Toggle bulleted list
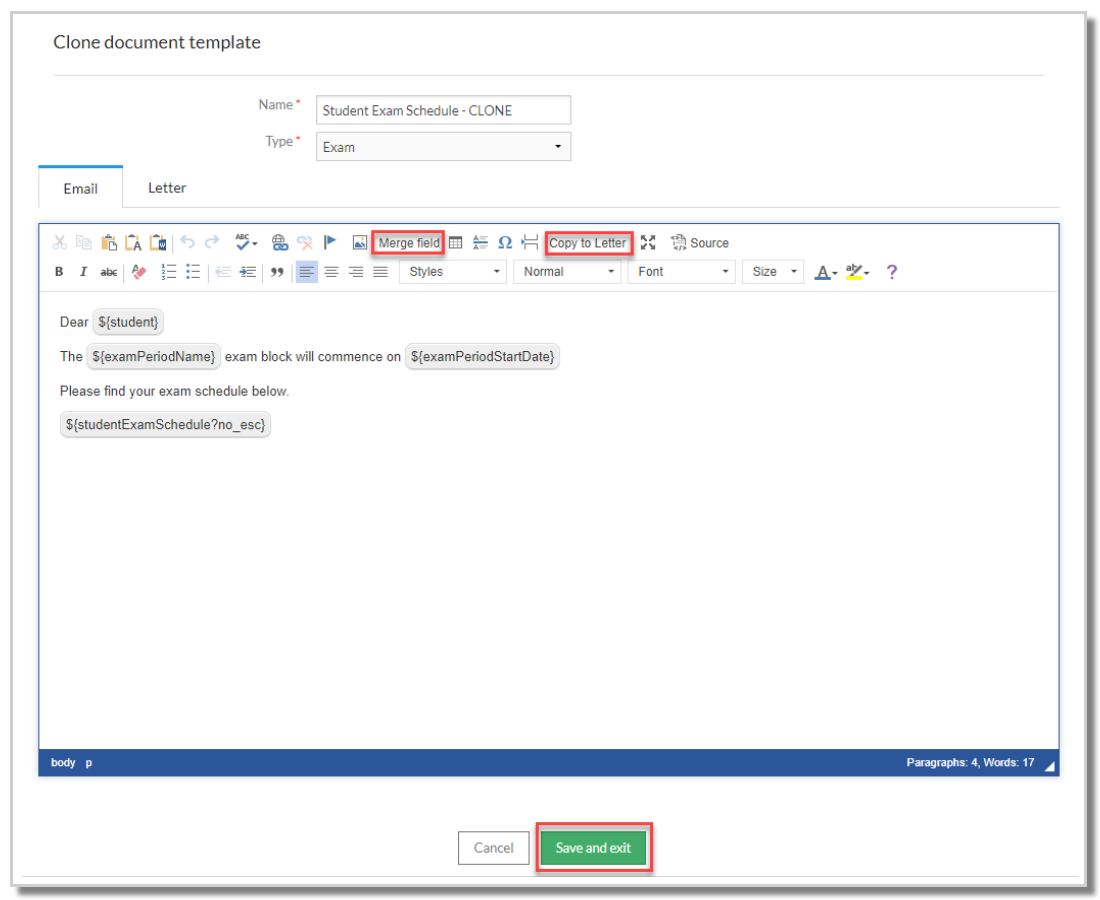Image resolution: width=1100 pixels, height=900 pixels. tap(193, 272)
